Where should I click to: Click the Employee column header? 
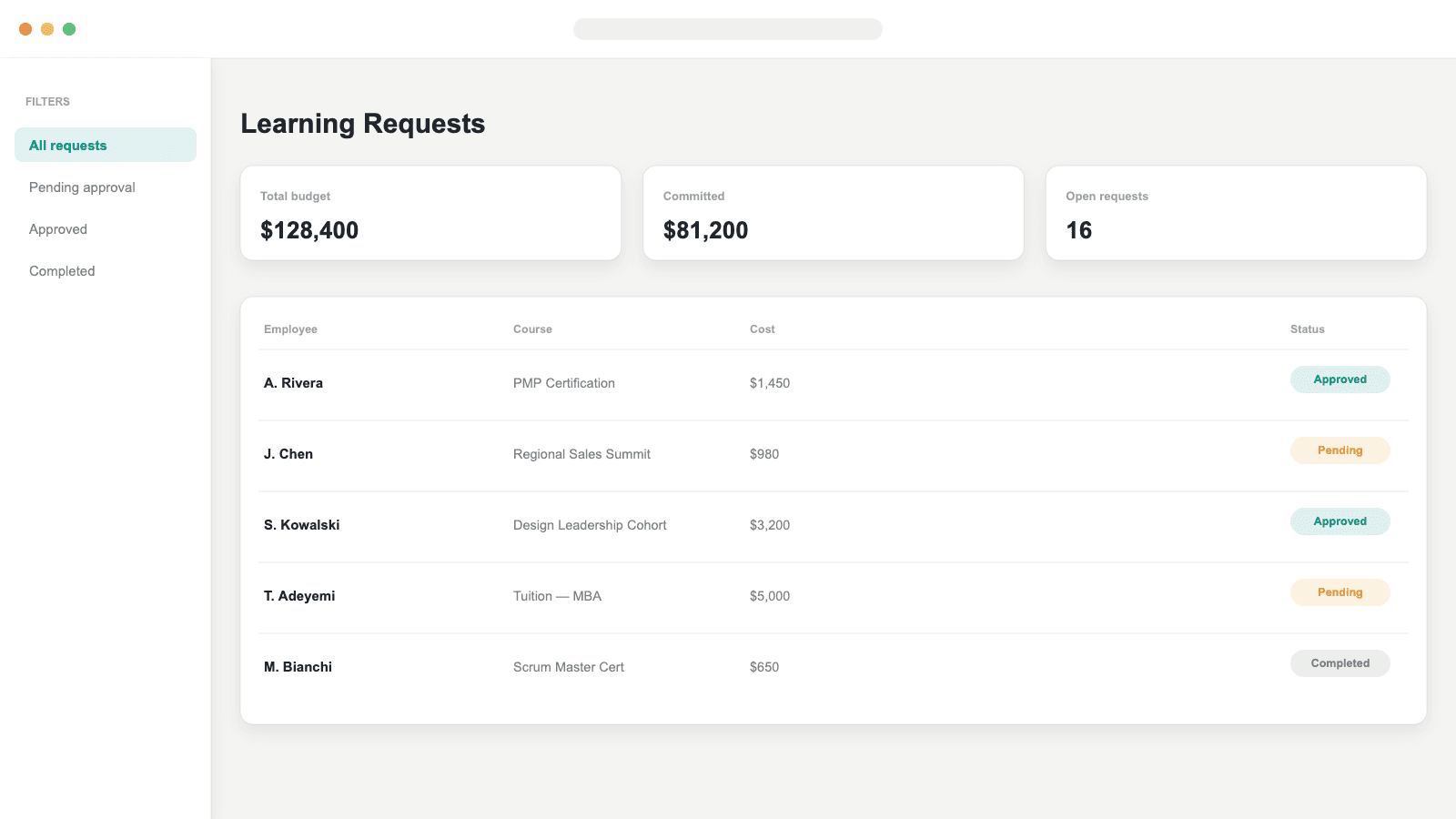[x=290, y=329]
